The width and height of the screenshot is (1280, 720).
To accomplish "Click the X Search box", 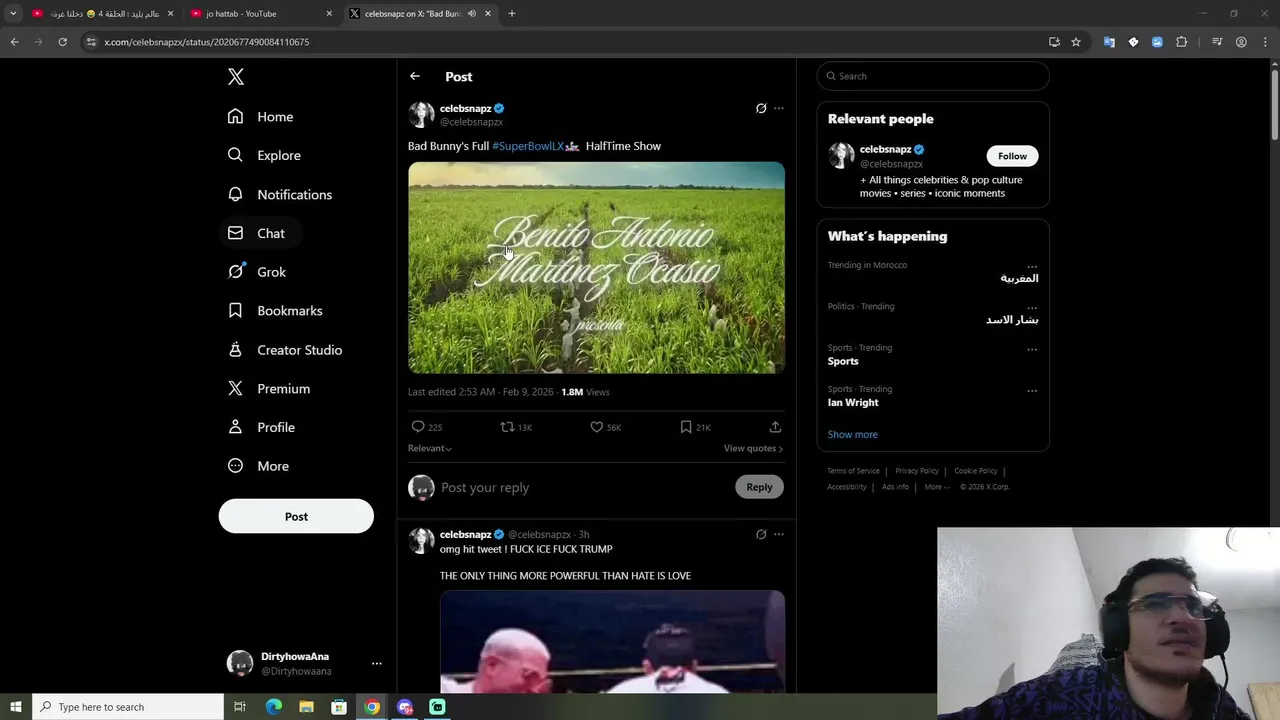I will 933,76.
